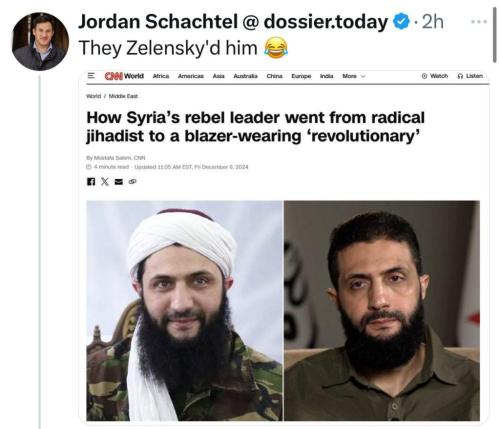Go to the Europe section

click(301, 76)
